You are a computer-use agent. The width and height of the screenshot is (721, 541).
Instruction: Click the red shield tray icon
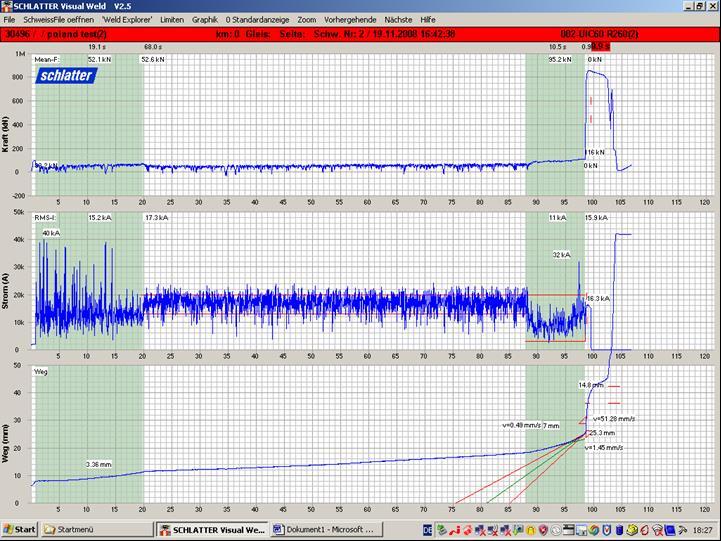pyautogui.click(x=543, y=530)
